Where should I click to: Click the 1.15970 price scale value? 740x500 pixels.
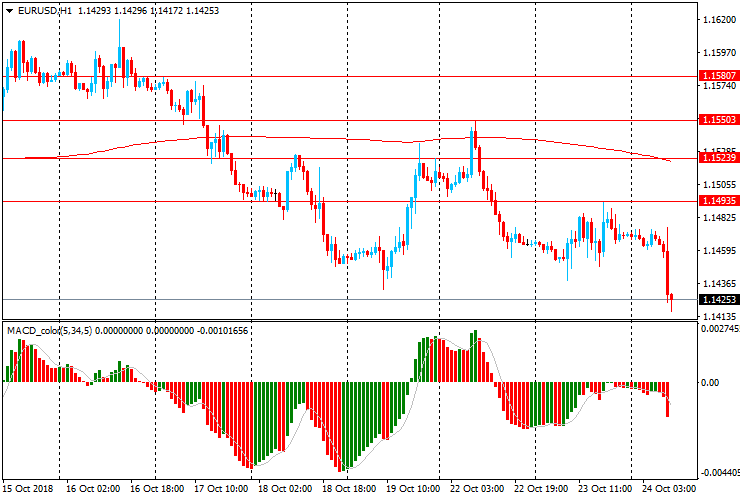(716, 53)
